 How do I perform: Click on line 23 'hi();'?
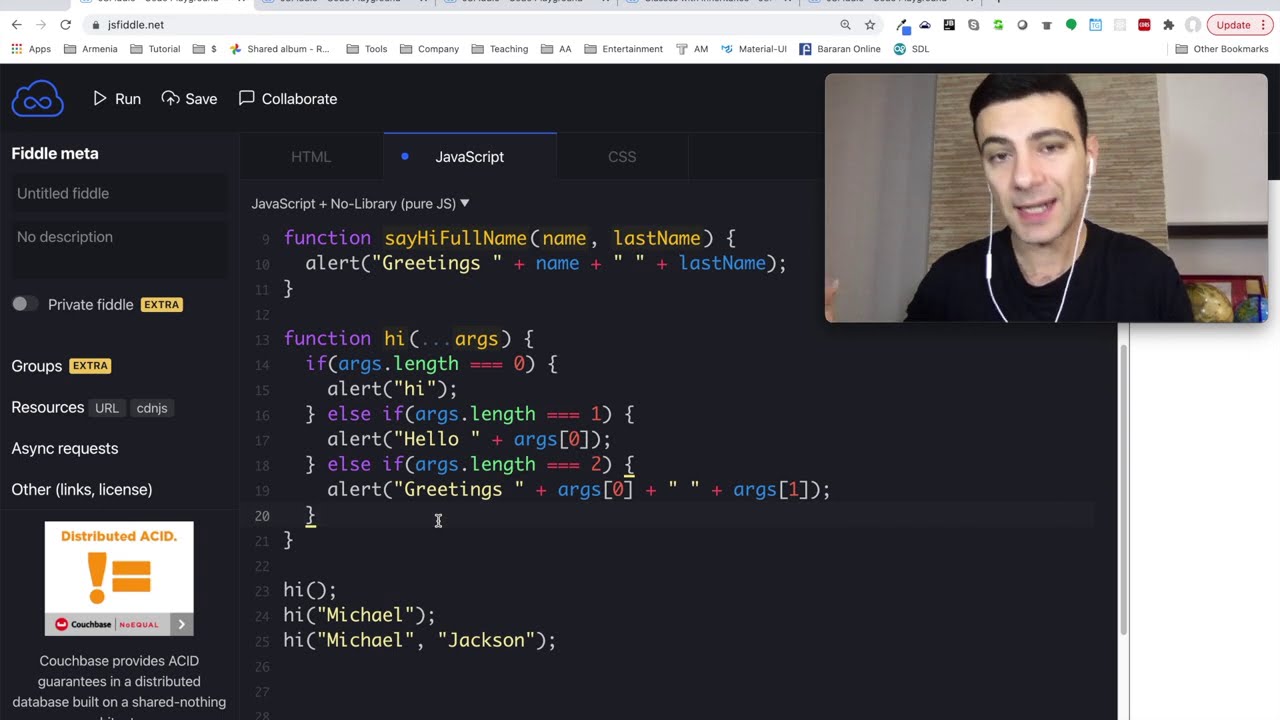tap(310, 590)
